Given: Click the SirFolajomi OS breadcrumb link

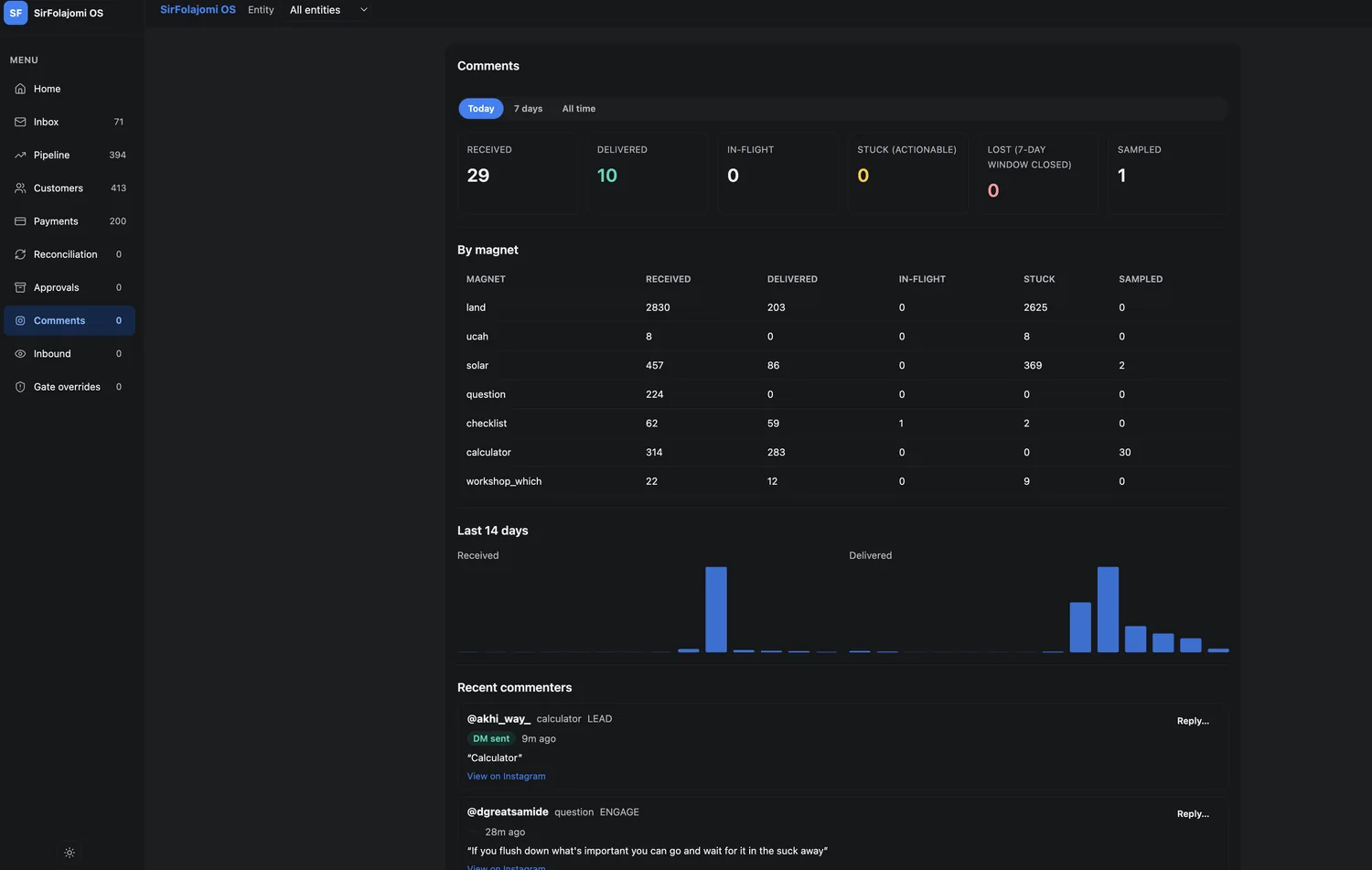Looking at the screenshot, I should 198,10.
